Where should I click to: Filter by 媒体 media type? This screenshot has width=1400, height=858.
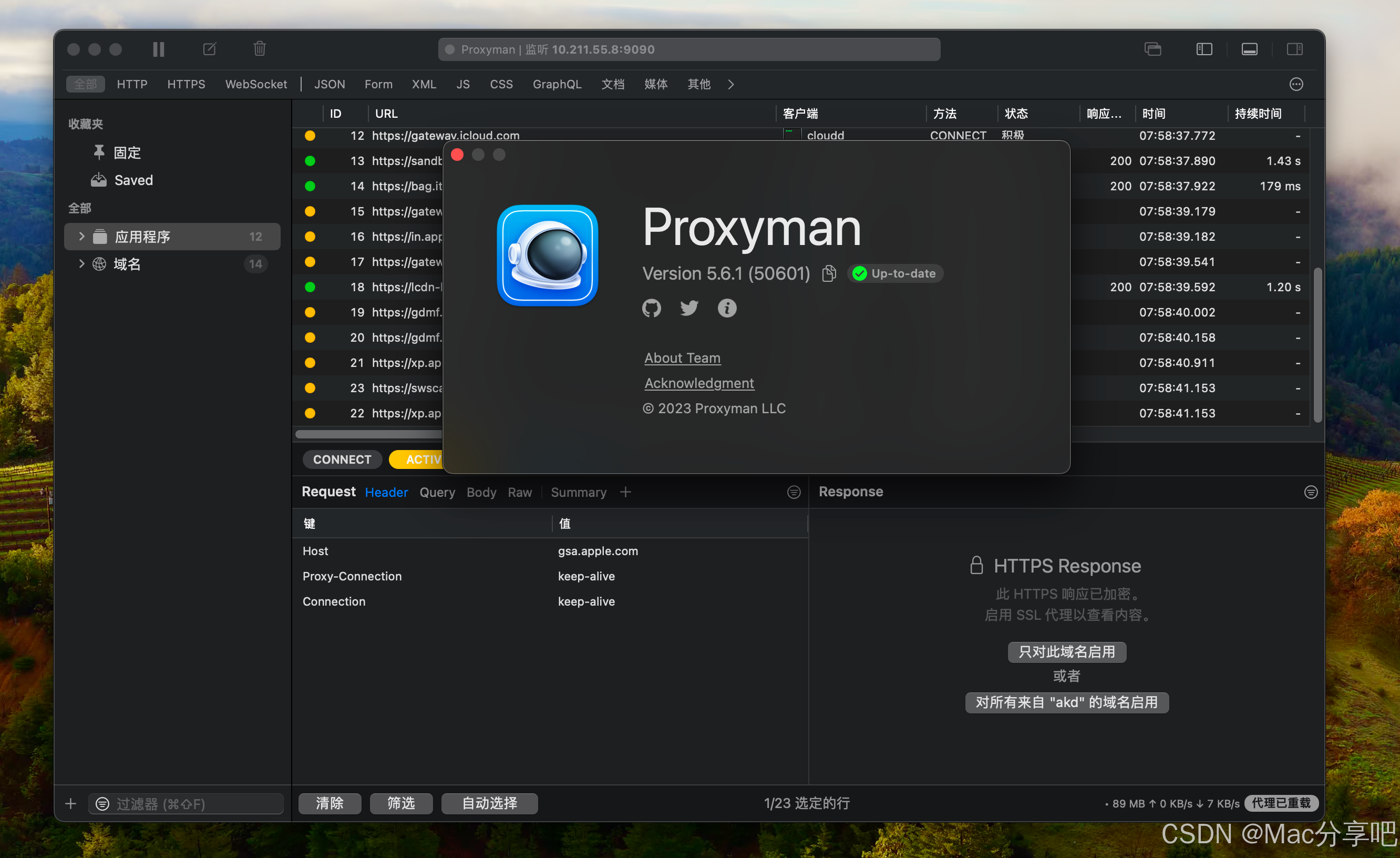click(x=656, y=84)
